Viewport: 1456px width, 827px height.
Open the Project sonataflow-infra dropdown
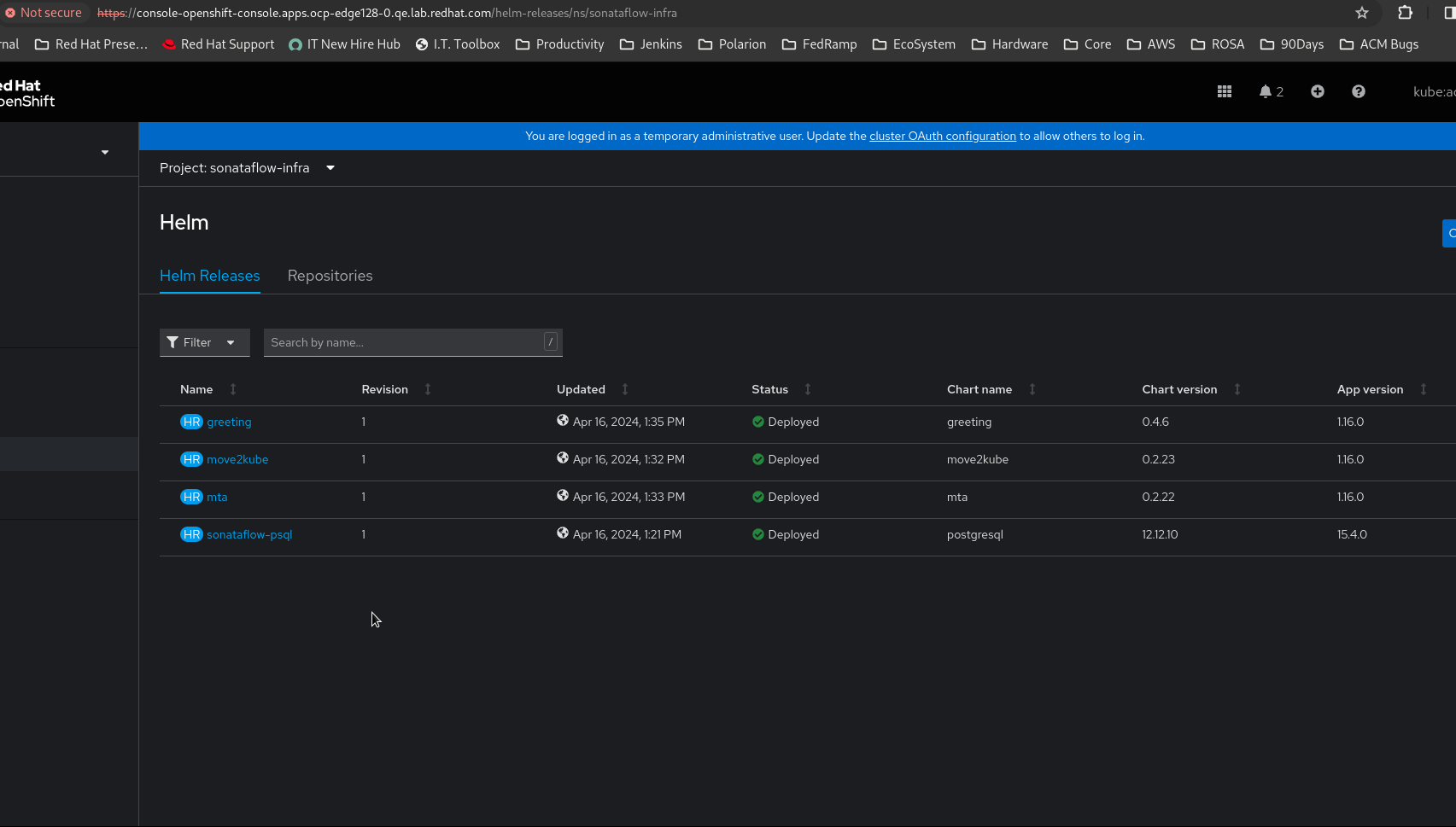[247, 168]
